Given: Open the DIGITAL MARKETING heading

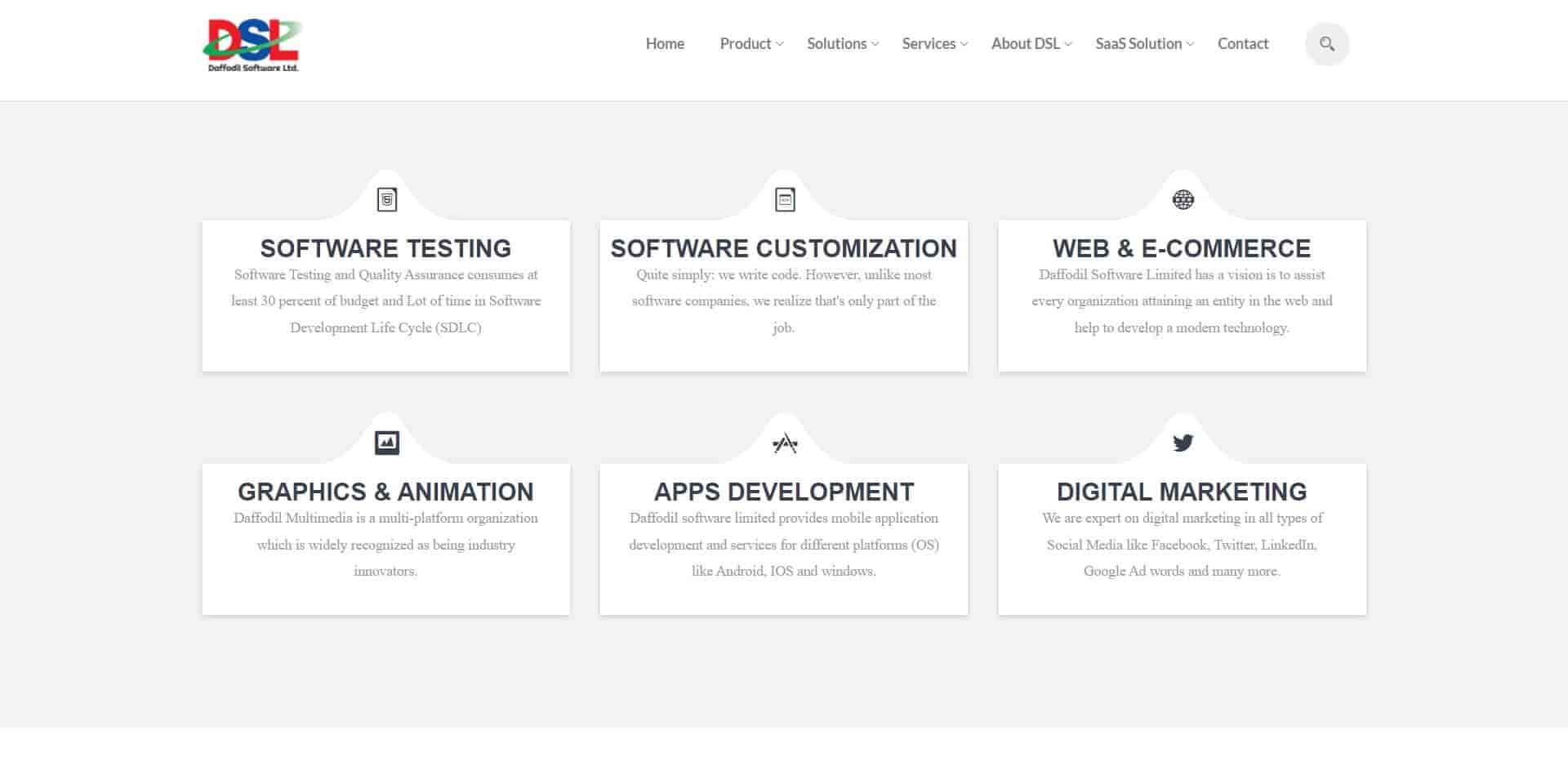Looking at the screenshot, I should [1182, 492].
